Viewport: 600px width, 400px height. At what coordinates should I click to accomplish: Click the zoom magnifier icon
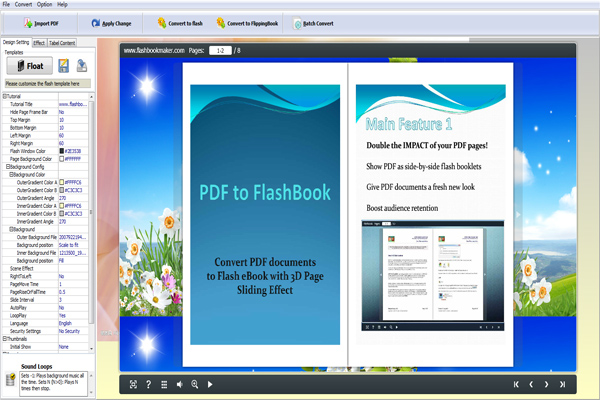tap(195, 384)
